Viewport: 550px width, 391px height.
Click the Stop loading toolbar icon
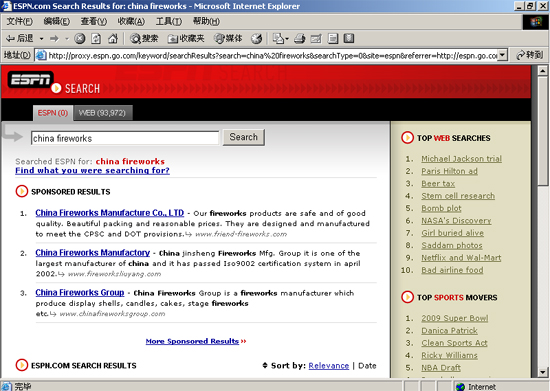(x=80, y=39)
